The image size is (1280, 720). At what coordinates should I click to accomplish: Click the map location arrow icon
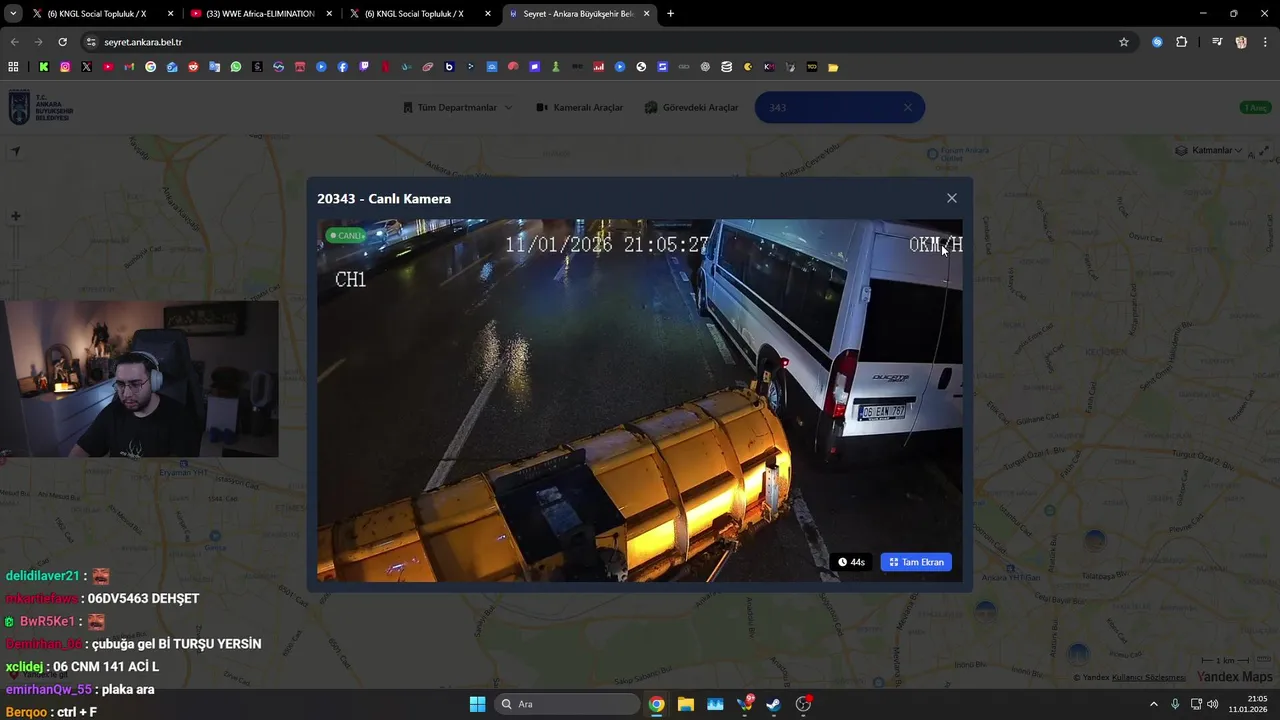pyautogui.click(x=15, y=151)
